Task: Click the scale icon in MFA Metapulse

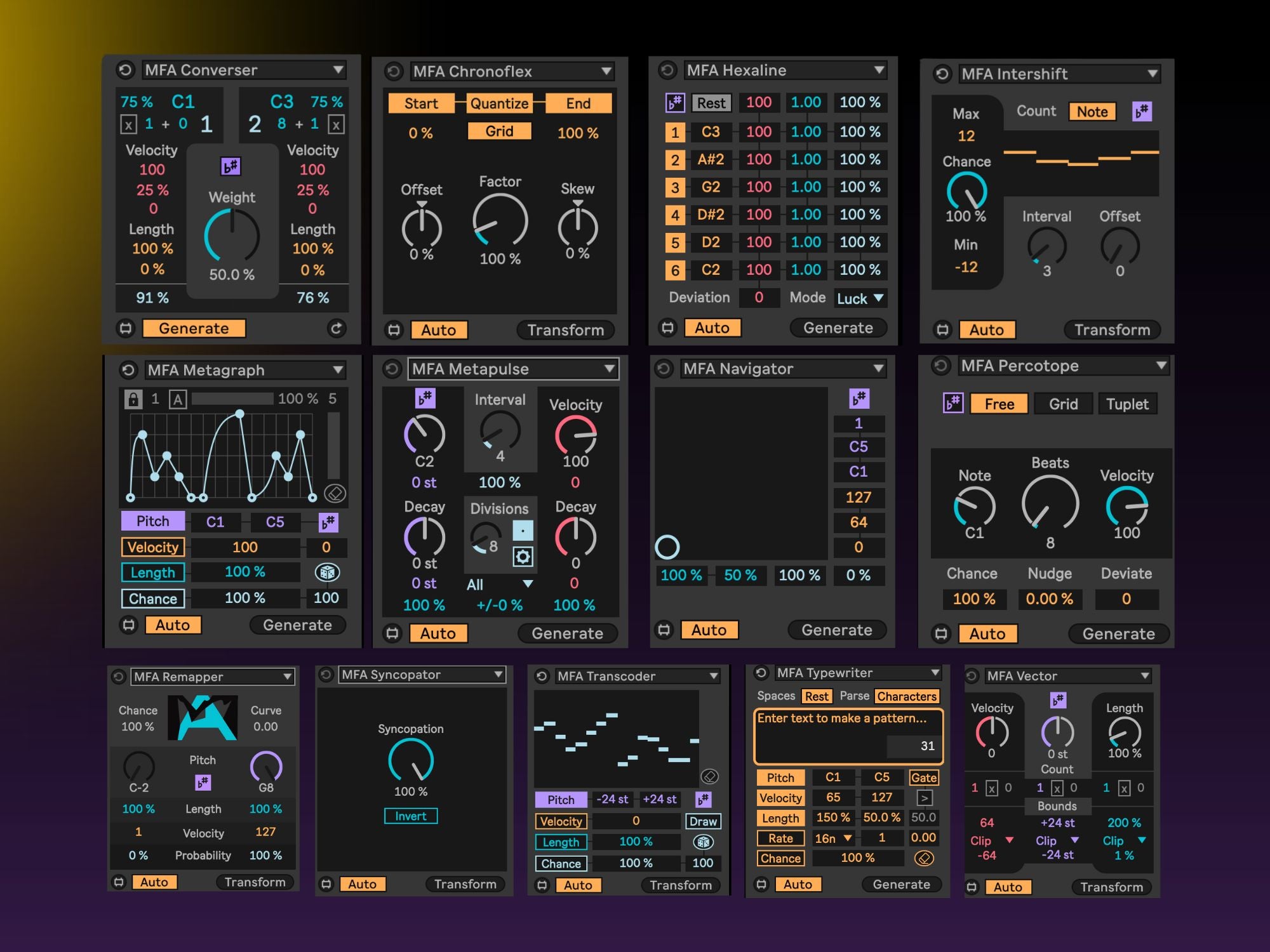Action: [x=425, y=398]
